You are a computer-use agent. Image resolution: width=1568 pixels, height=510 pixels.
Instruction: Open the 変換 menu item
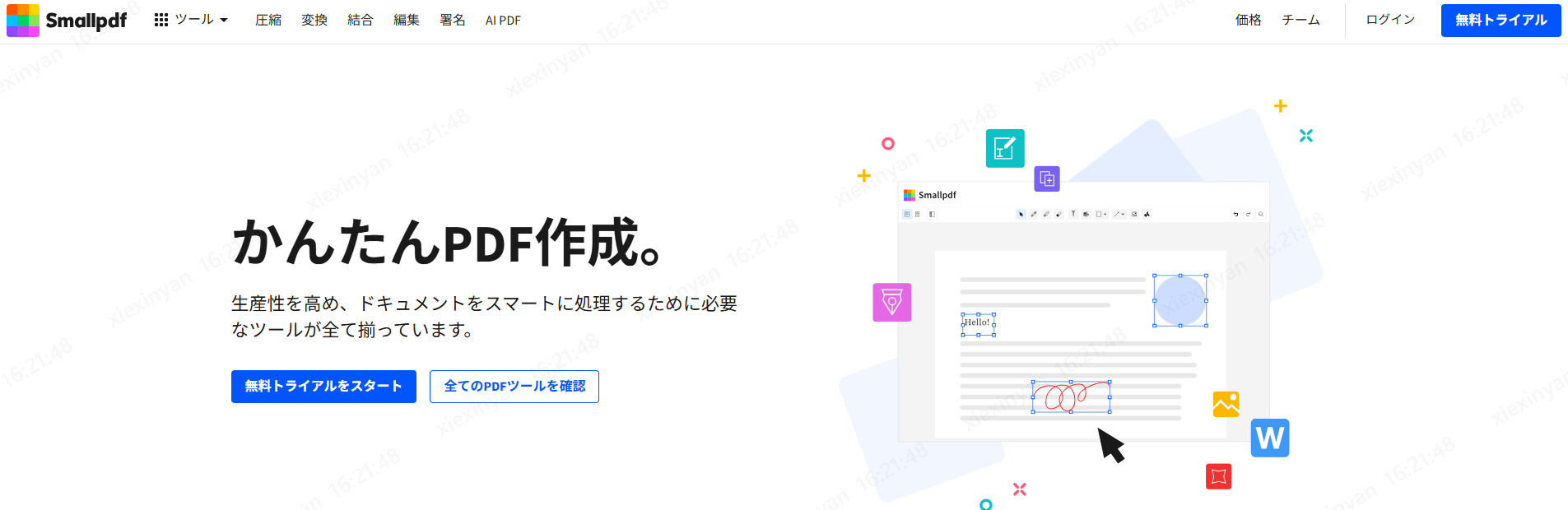[x=314, y=20]
